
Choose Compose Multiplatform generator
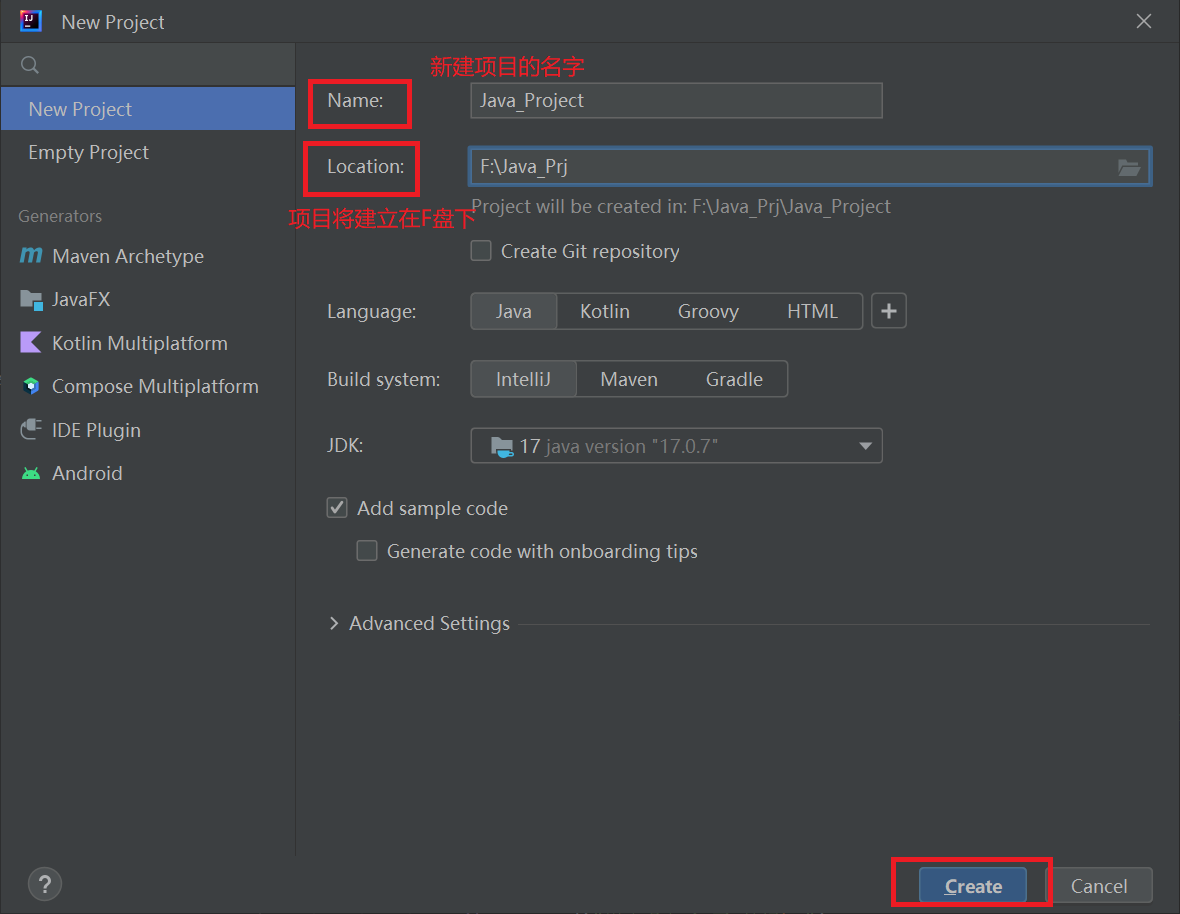148,386
